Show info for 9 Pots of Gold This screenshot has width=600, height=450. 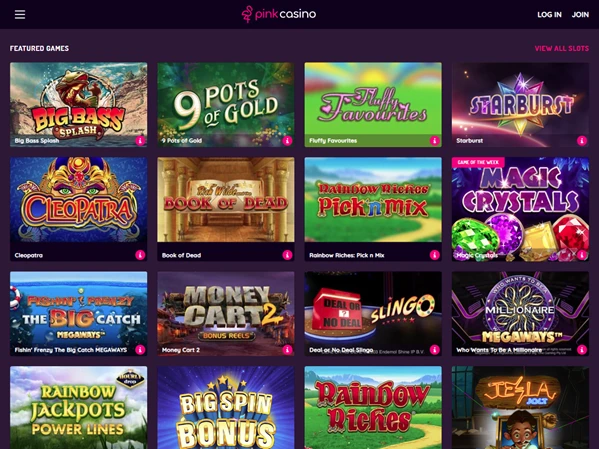tap(287, 140)
